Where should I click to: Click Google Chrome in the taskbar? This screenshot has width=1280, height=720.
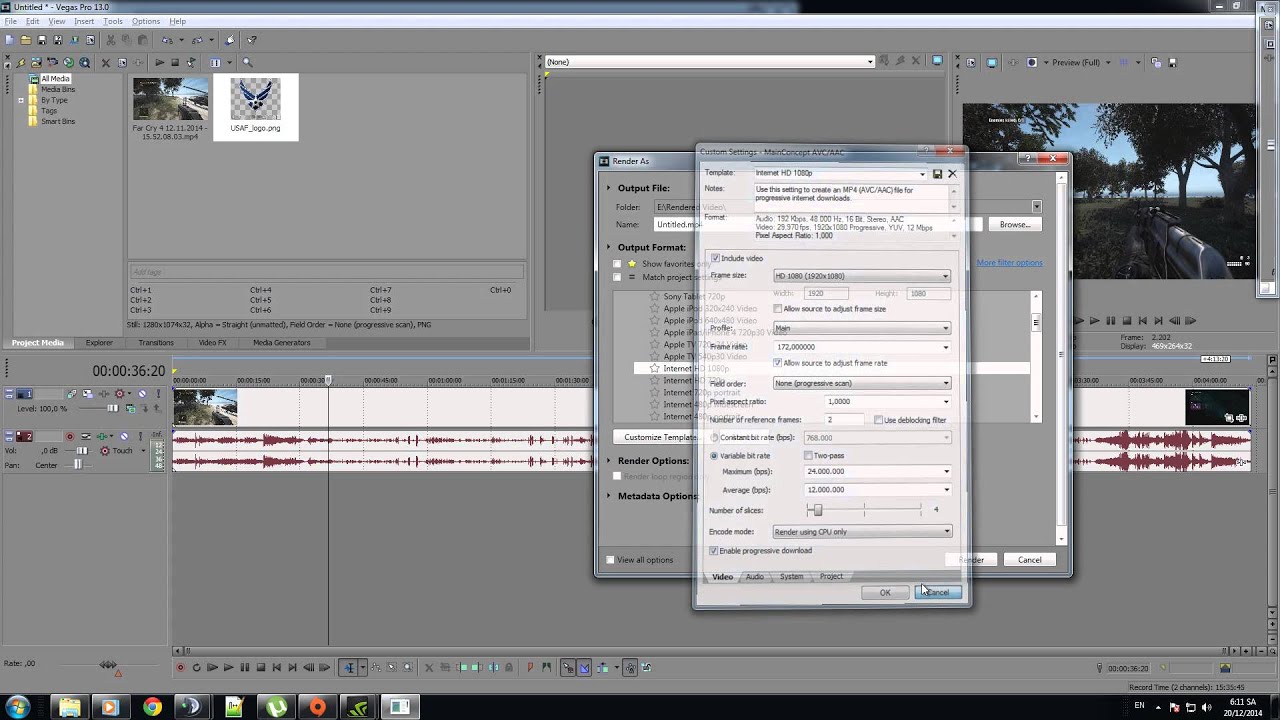[x=152, y=708]
